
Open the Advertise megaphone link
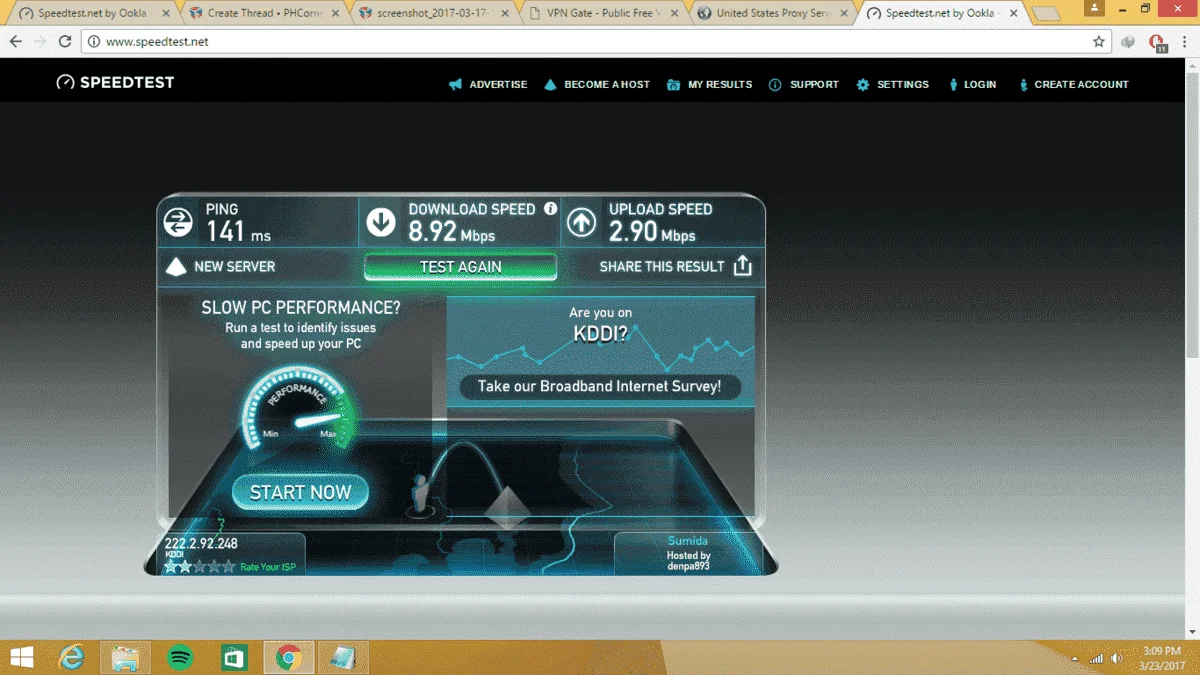point(488,85)
